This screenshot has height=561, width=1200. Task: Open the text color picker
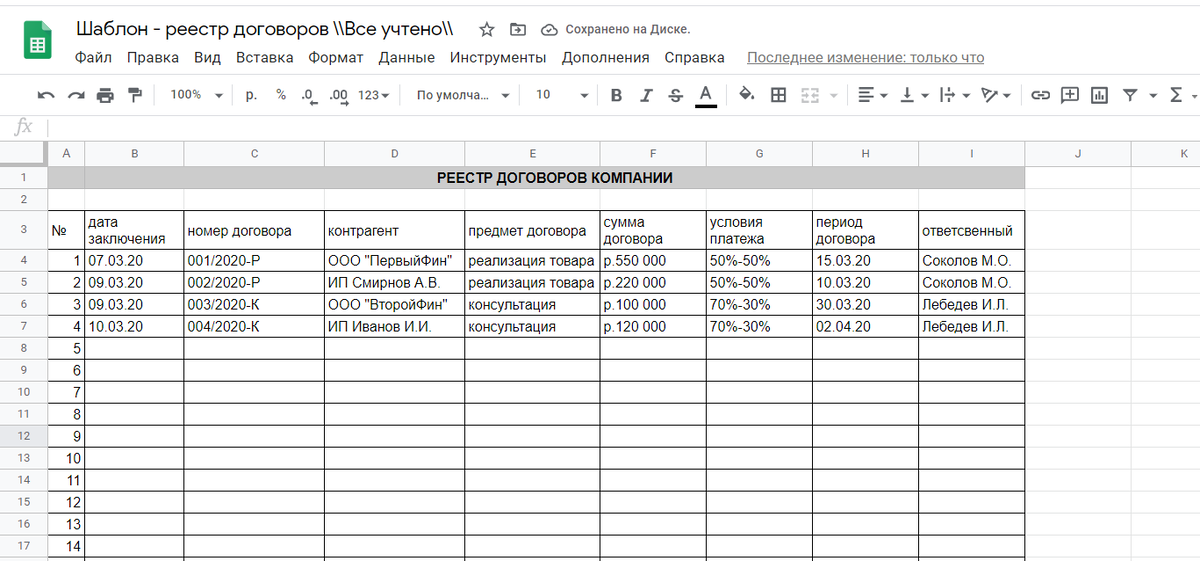tap(705, 95)
